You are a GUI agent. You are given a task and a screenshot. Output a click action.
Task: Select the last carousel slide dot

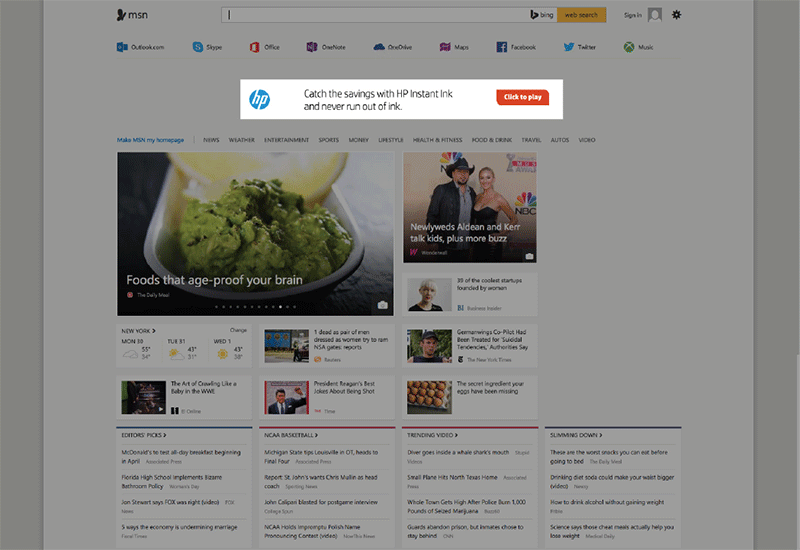(294, 307)
